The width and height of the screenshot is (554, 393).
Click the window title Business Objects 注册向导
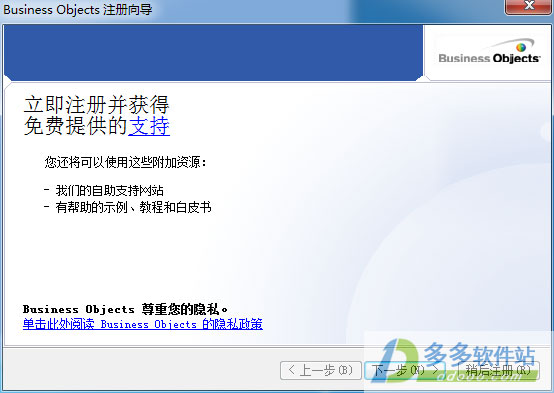tap(78, 9)
